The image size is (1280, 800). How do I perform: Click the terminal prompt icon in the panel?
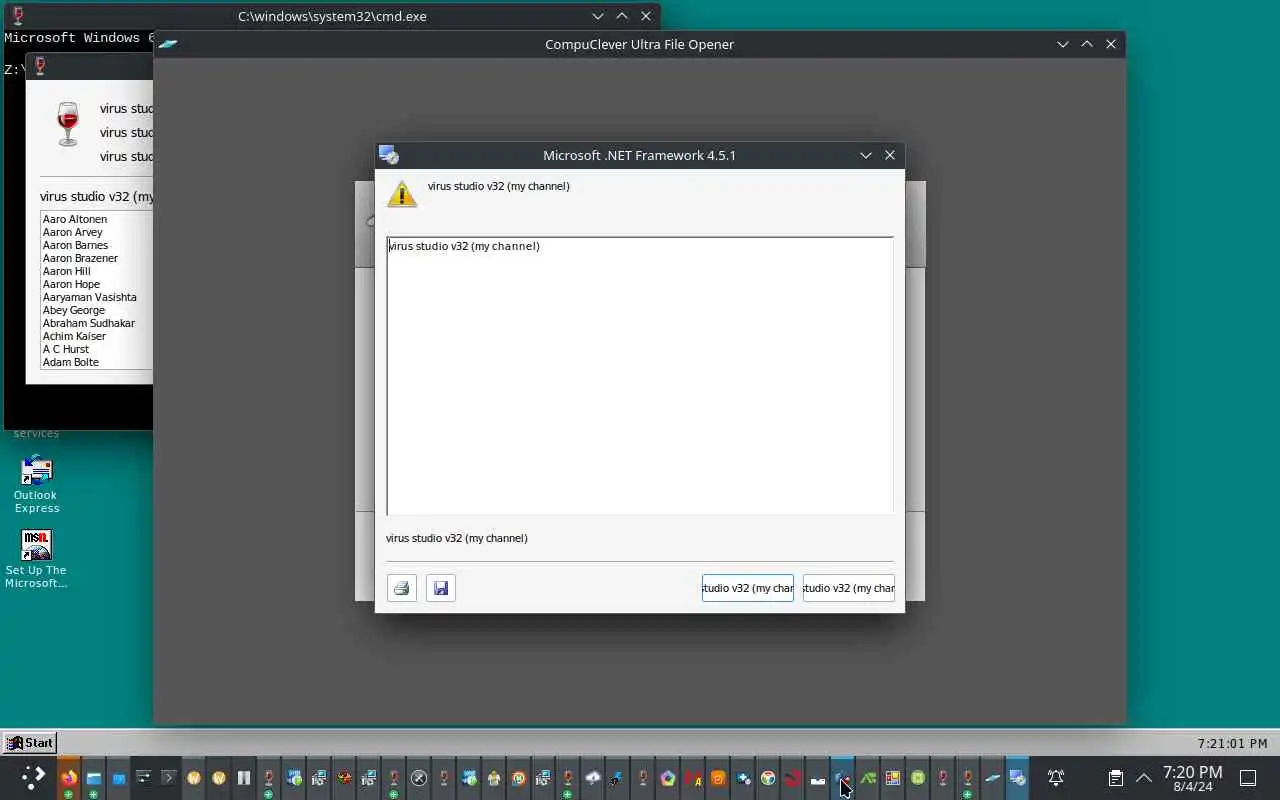click(x=168, y=777)
